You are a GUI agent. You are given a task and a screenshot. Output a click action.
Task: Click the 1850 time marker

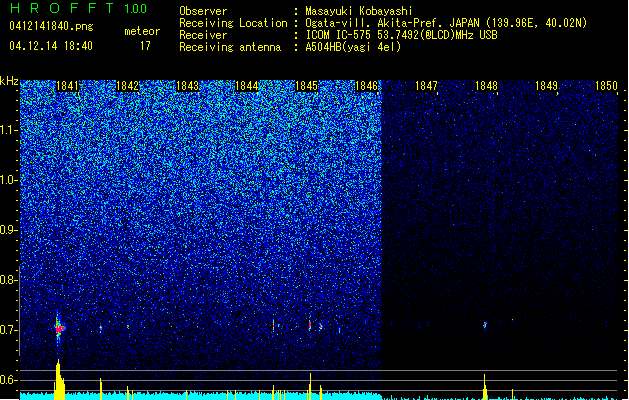(x=606, y=86)
